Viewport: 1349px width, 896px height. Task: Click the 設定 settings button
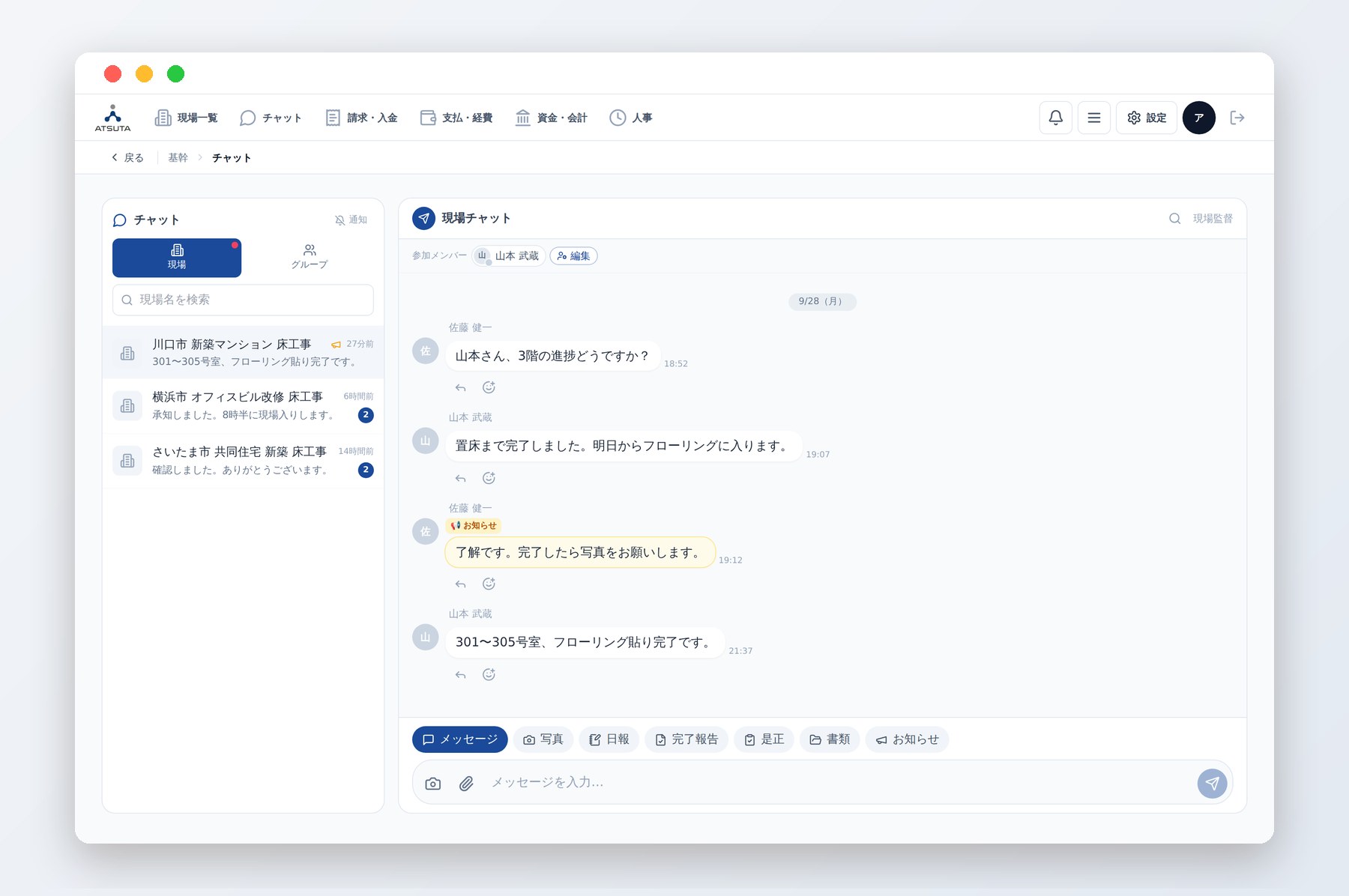1146,118
